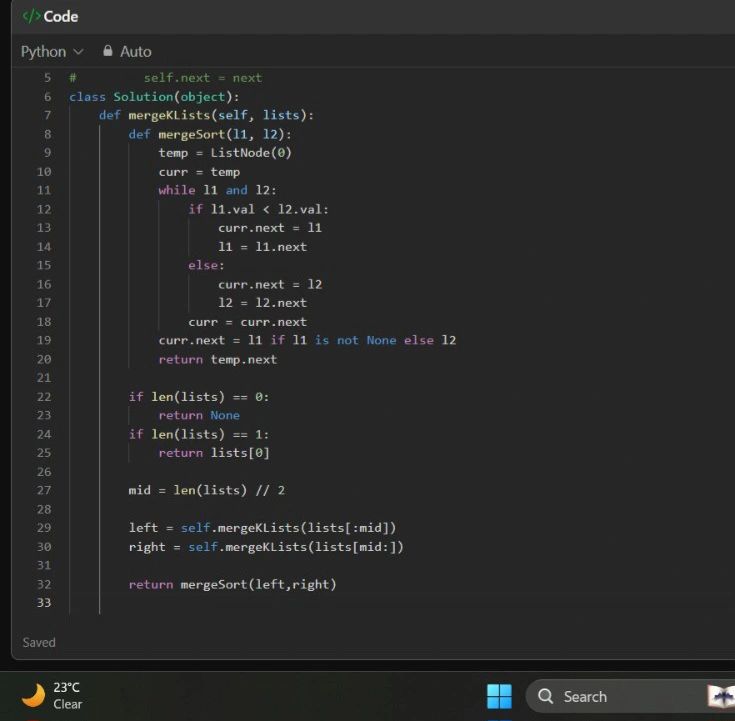Open the weather widget showing 23°C

pos(52,696)
